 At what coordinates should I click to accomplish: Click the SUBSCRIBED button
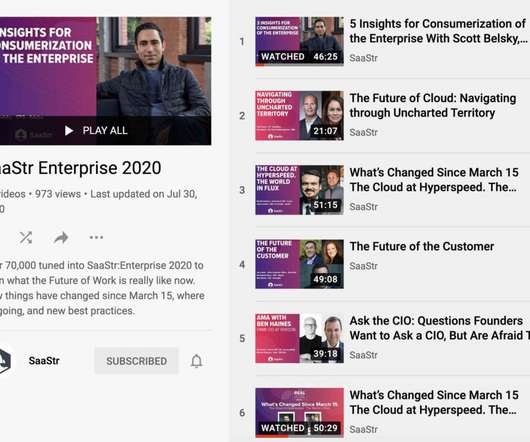[136, 361]
